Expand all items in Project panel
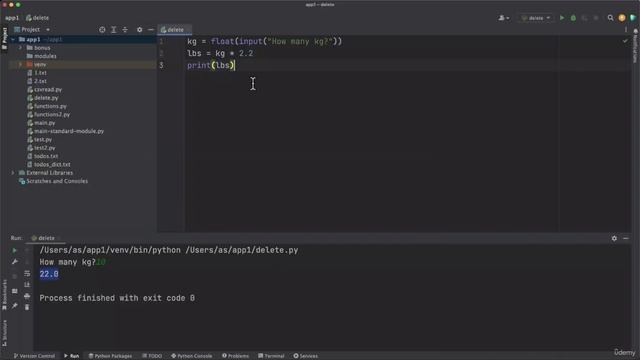This screenshot has height=360, width=640. point(113,30)
